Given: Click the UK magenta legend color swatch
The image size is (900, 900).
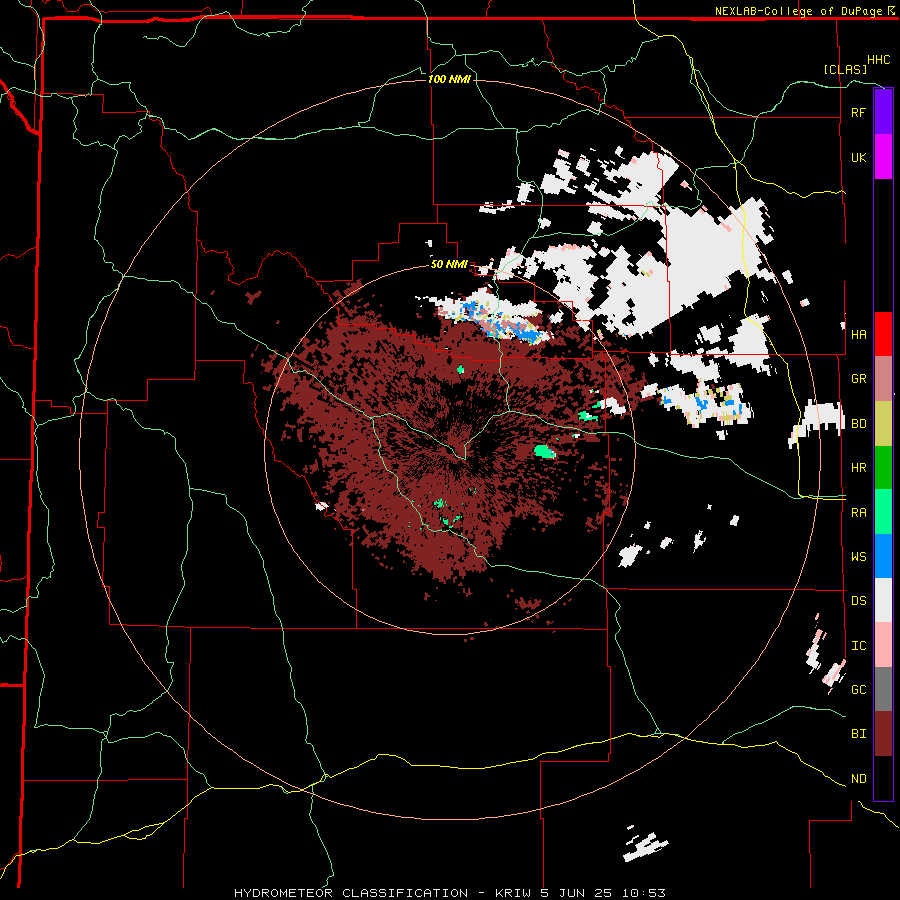Looking at the screenshot, I should tap(883, 157).
